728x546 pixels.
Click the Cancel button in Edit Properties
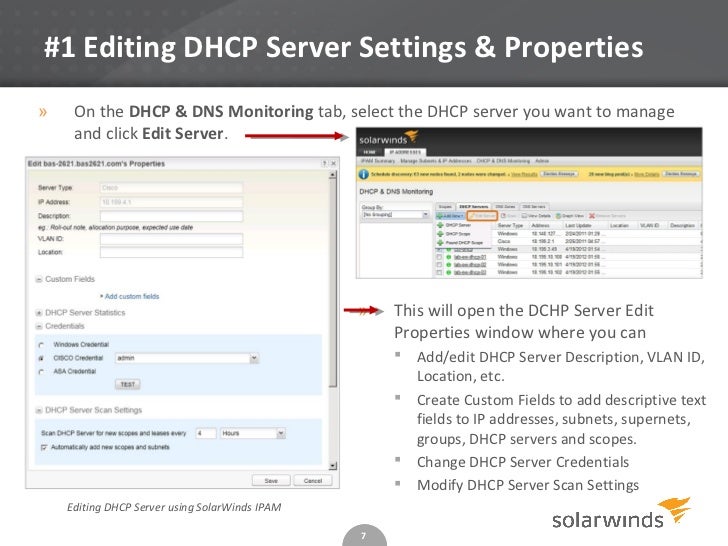pyautogui.click(x=313, y=481)
